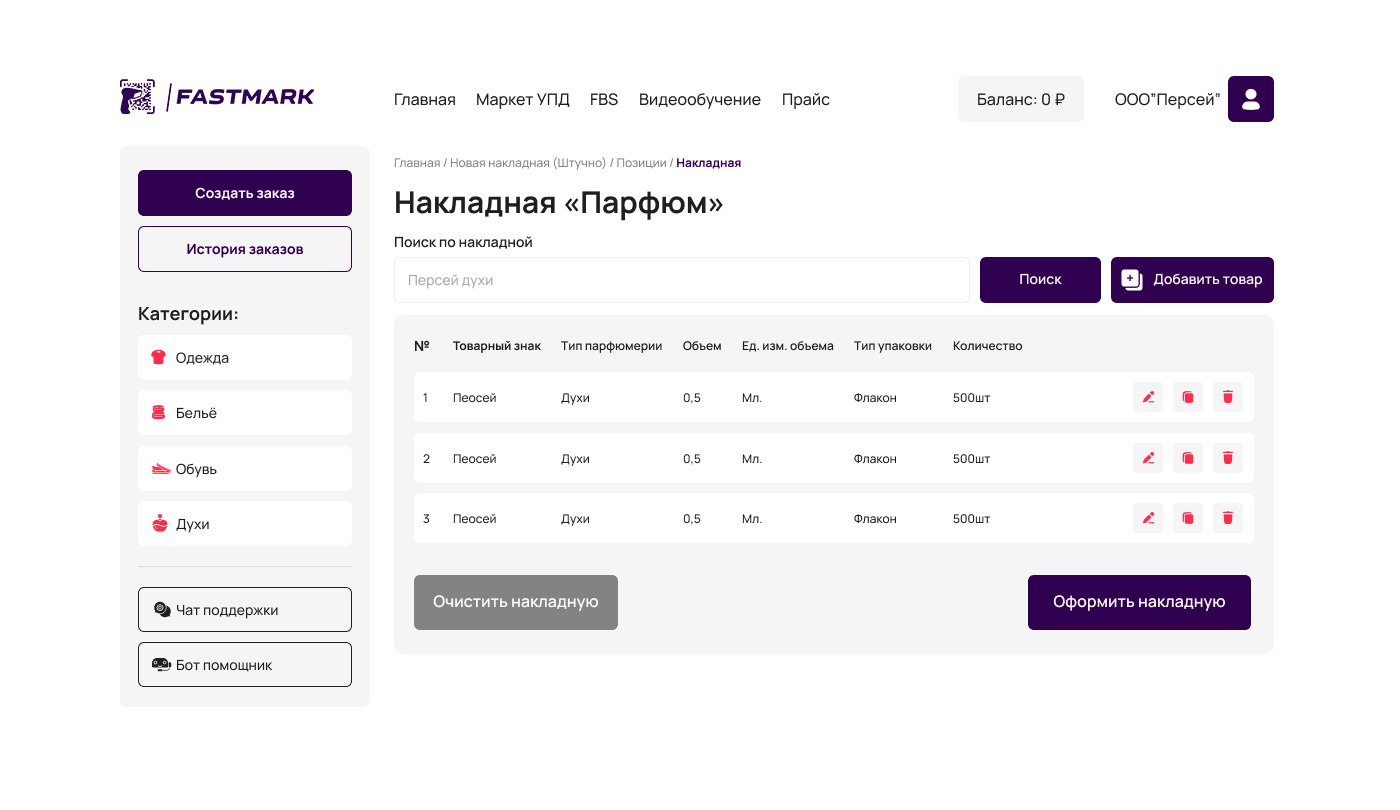Click Позиции breadcrumb link

point(641,162)
